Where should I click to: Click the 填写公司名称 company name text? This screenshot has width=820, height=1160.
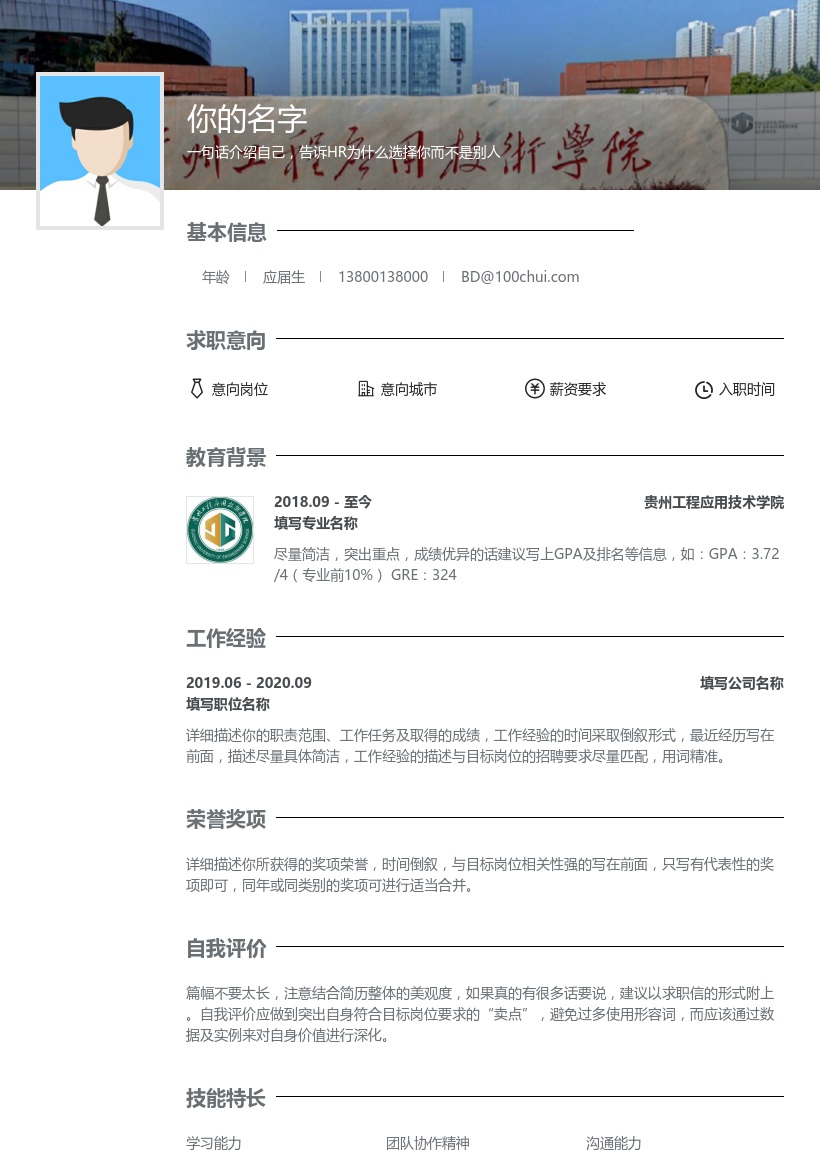click(741, 683)
